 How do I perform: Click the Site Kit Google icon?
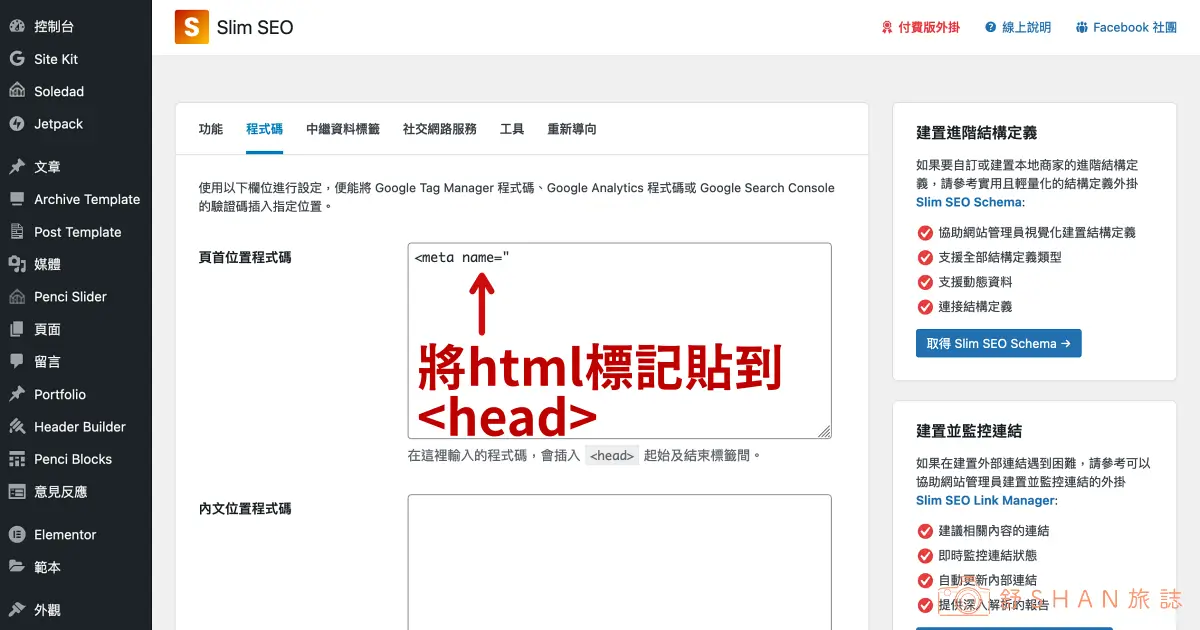pos(17,59)
